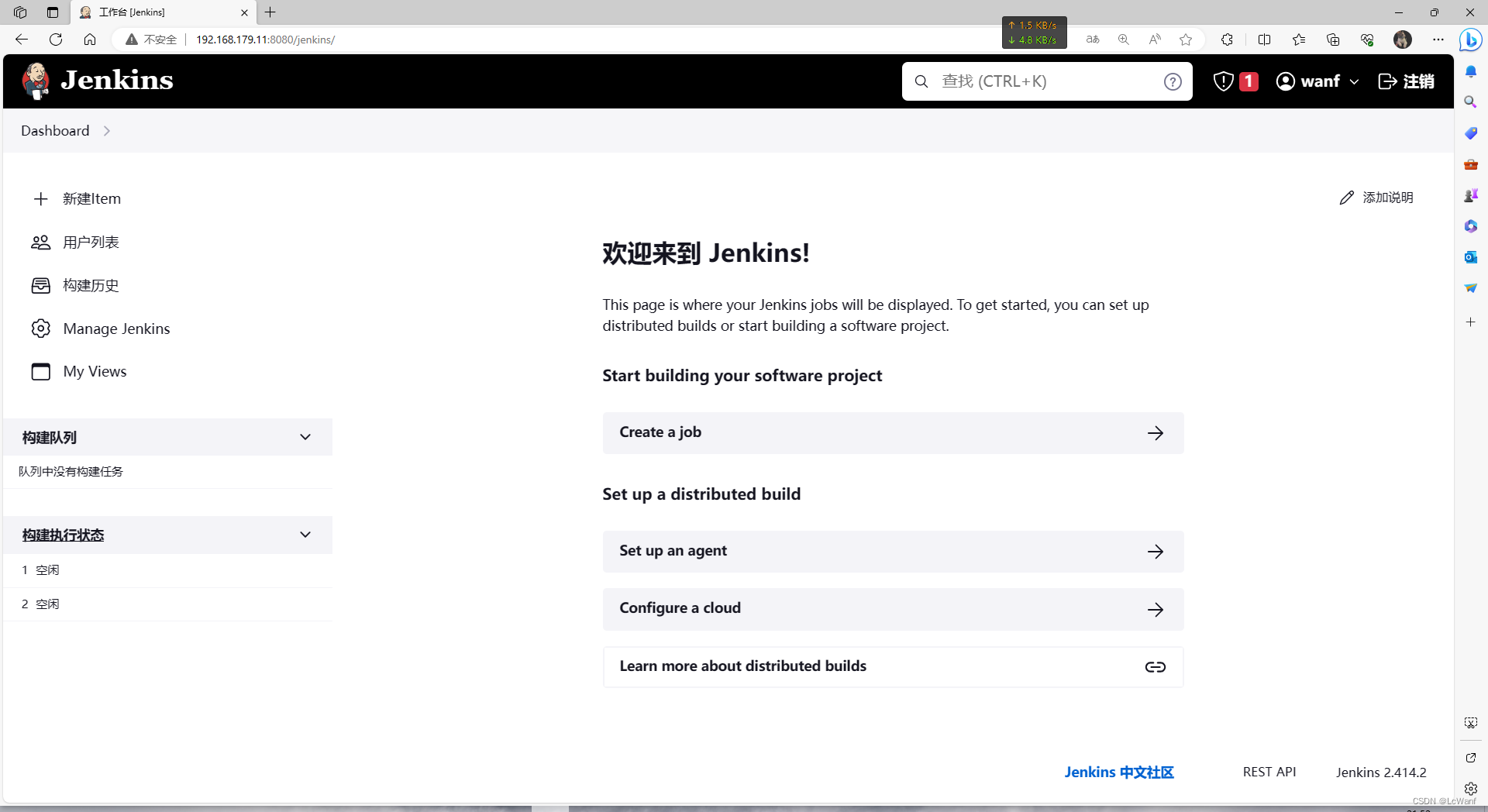The image size is (1488, 812).
Task: Open 用户列表 people list
Action: pyautogui.click(x=91, y=243)
